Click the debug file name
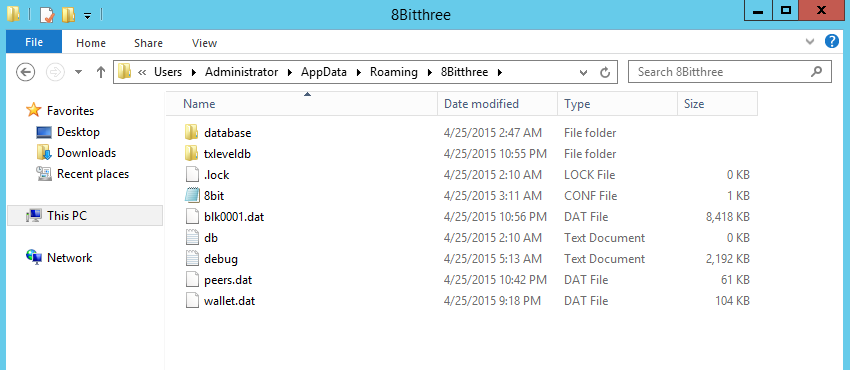Image resolution: width=850 pixels, height=370 pixels. [x=221, y=259]
